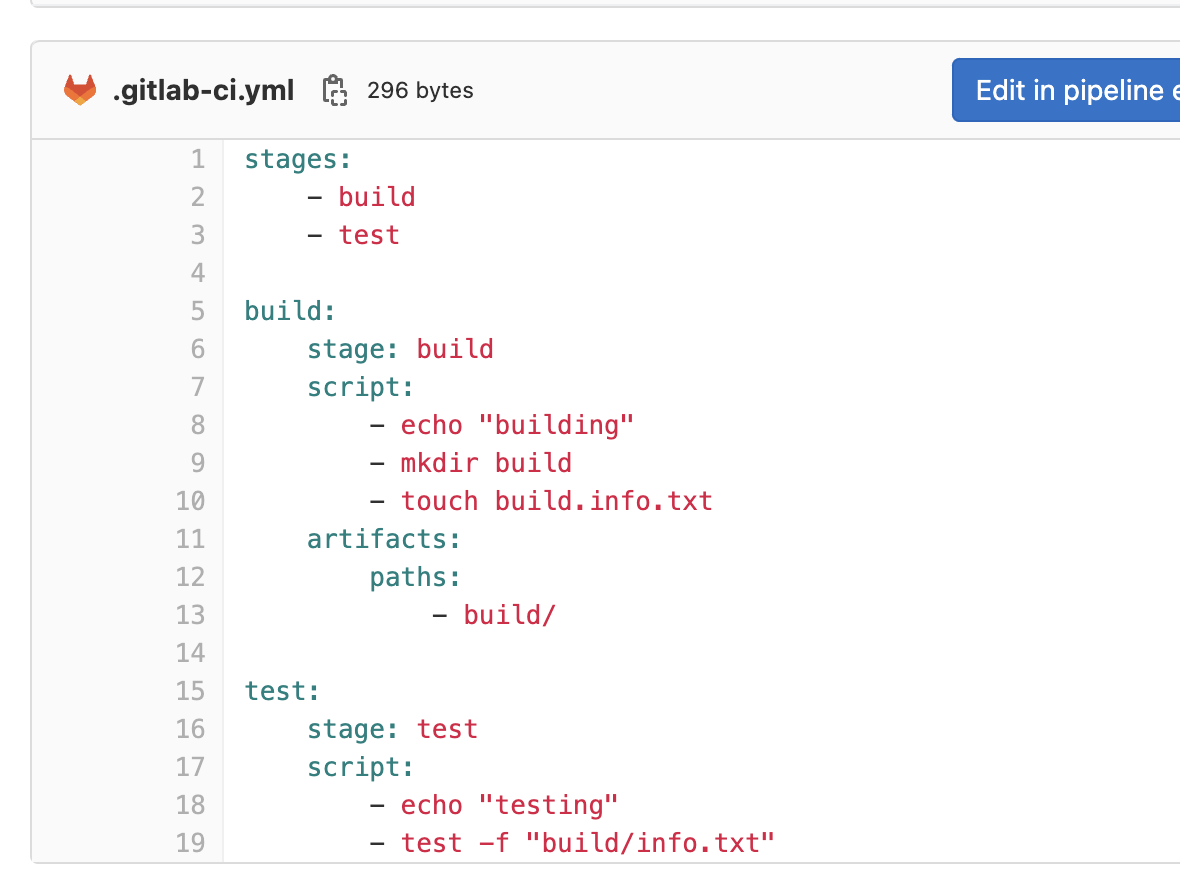This screenshot has height=886, width=1180.
Task: Click line number 10 link
Action: [x=190, y=501]
